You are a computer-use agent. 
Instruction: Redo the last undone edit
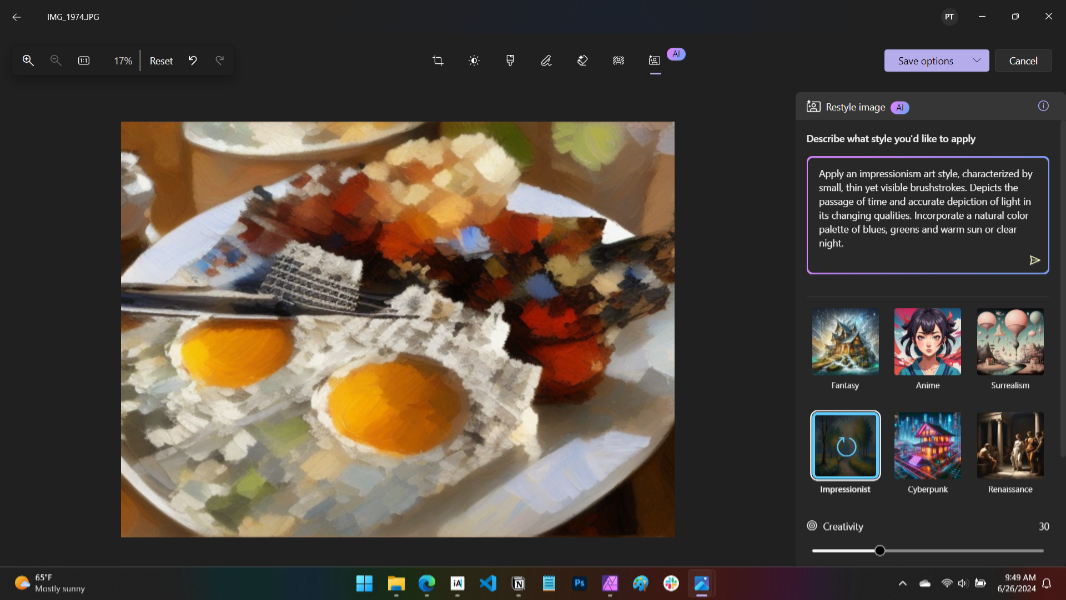pos(220,60)
